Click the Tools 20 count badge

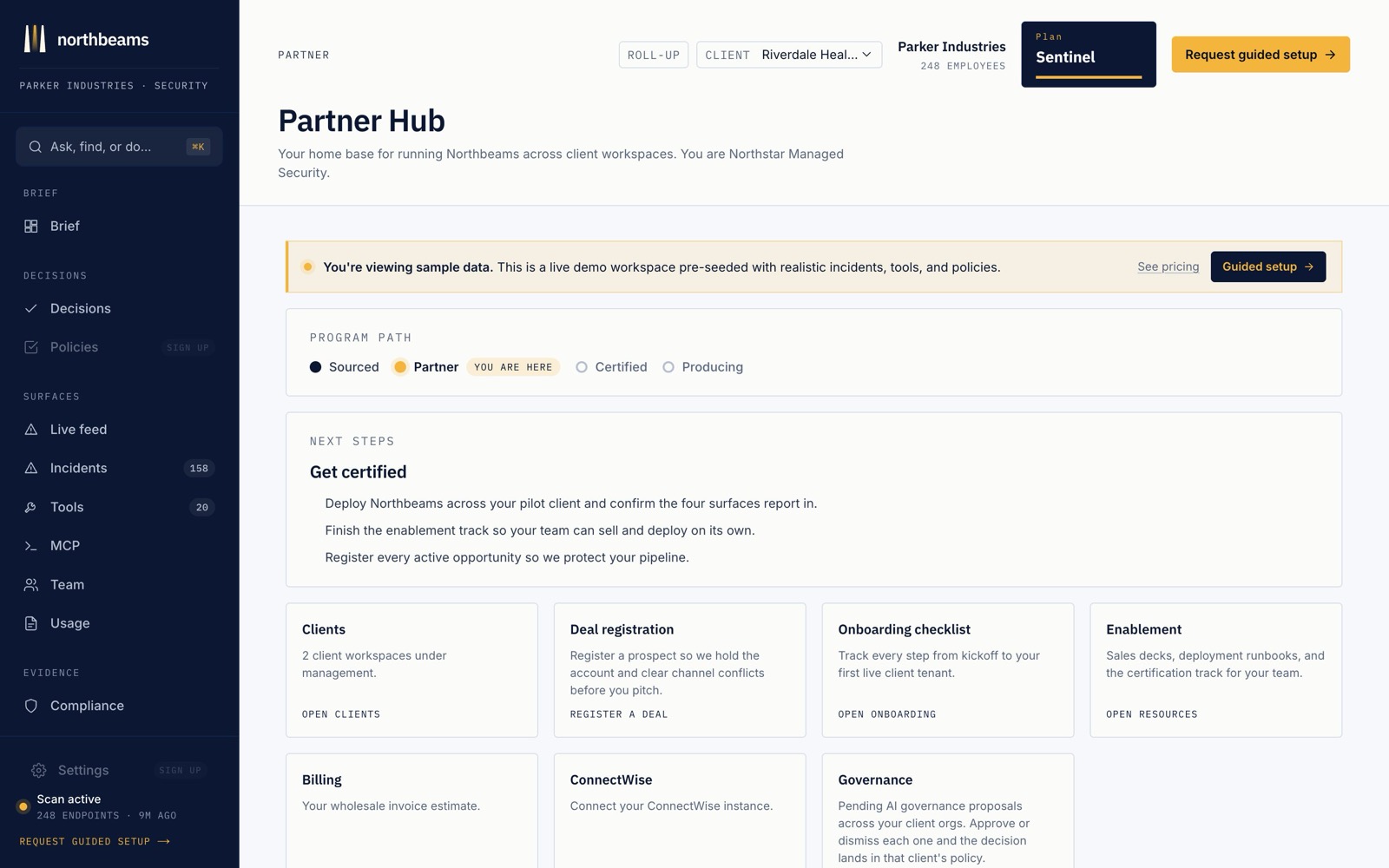pyautogui.click(x=201, y=508)
